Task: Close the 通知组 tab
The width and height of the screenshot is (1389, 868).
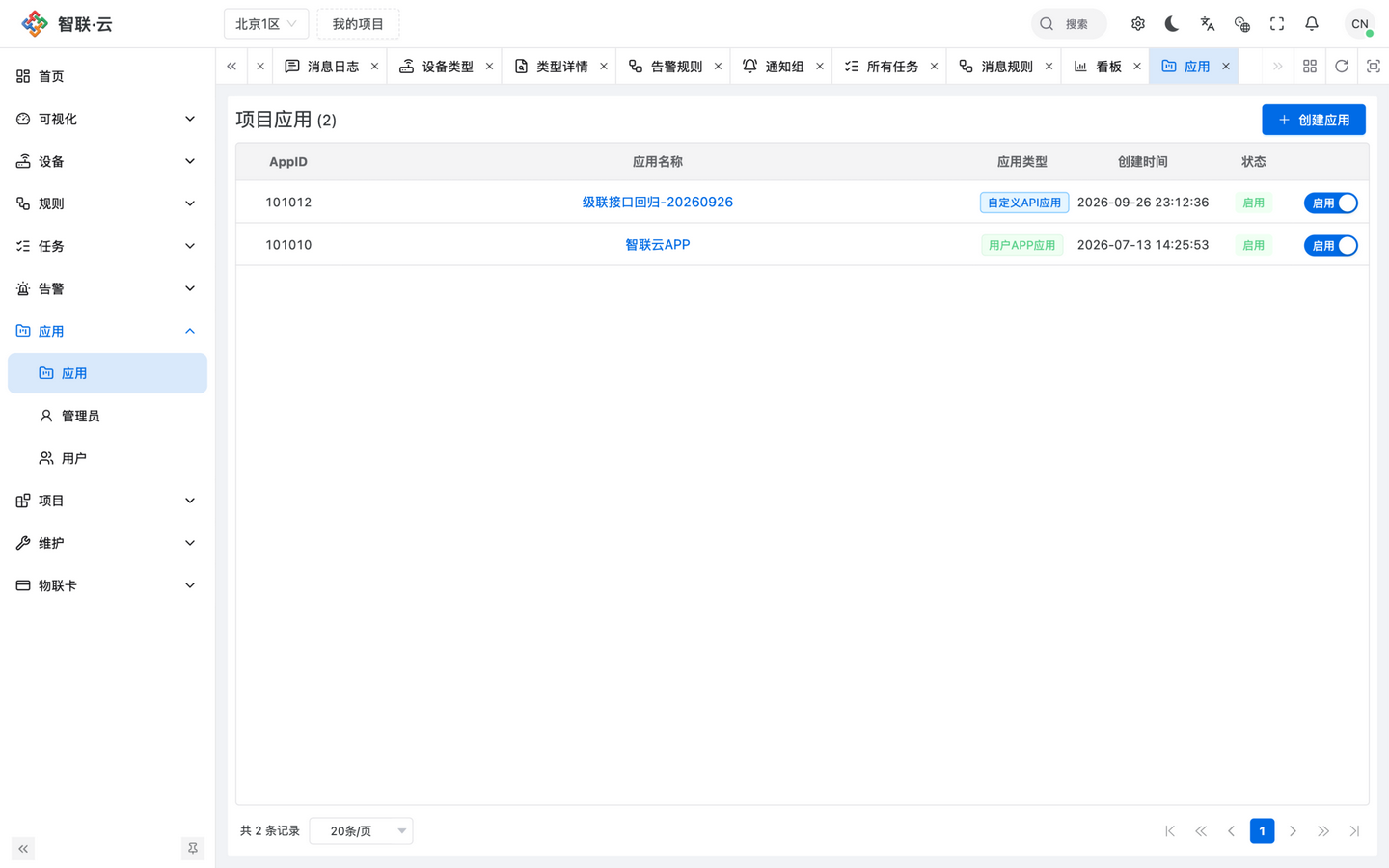Action: click(x=820, y=67)
